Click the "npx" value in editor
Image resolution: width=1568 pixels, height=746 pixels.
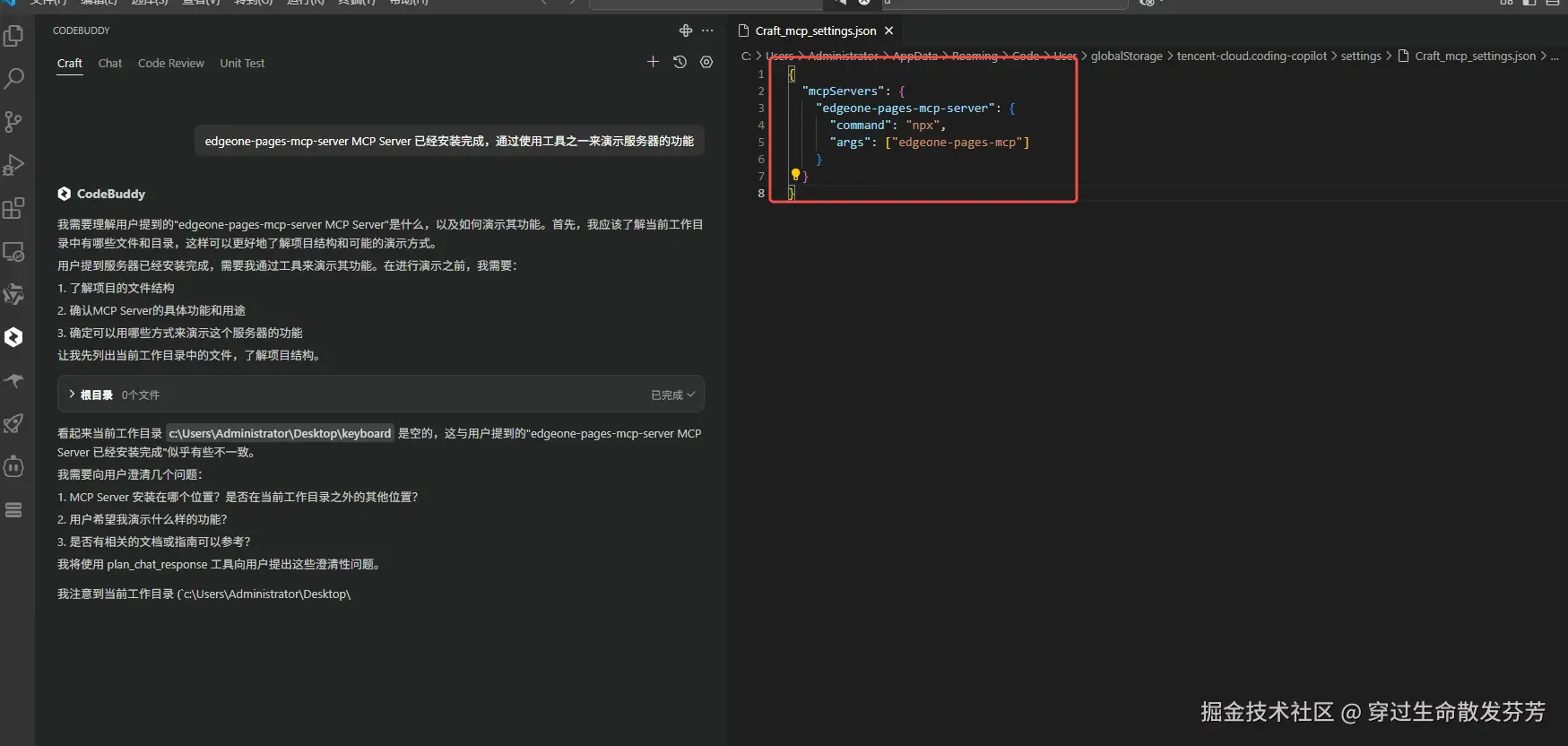[923, 125]
